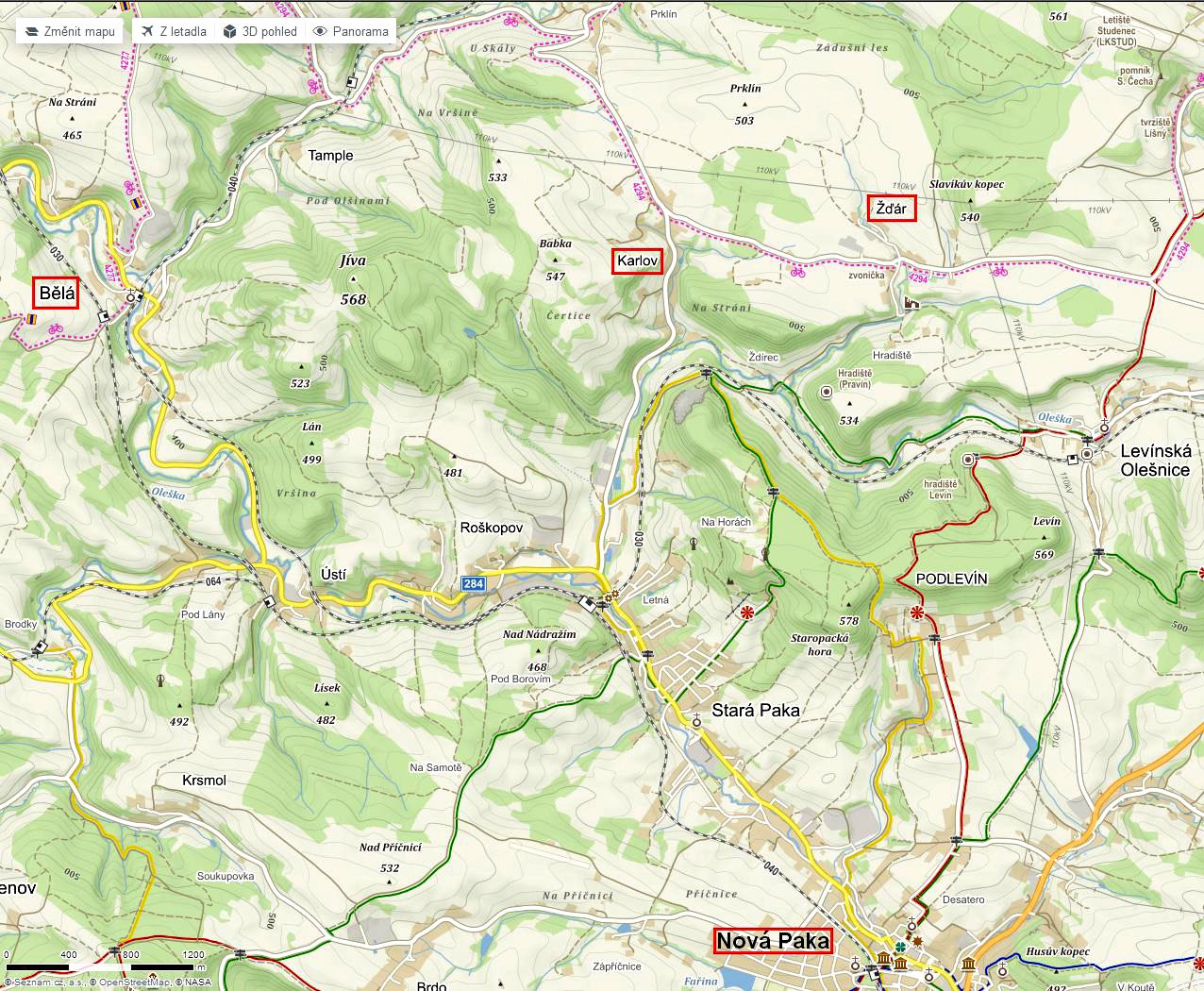Click the church icon beside Stará Paka
Image resolution: width=1204 pixels, height=991 pixels.
[696, 721]
